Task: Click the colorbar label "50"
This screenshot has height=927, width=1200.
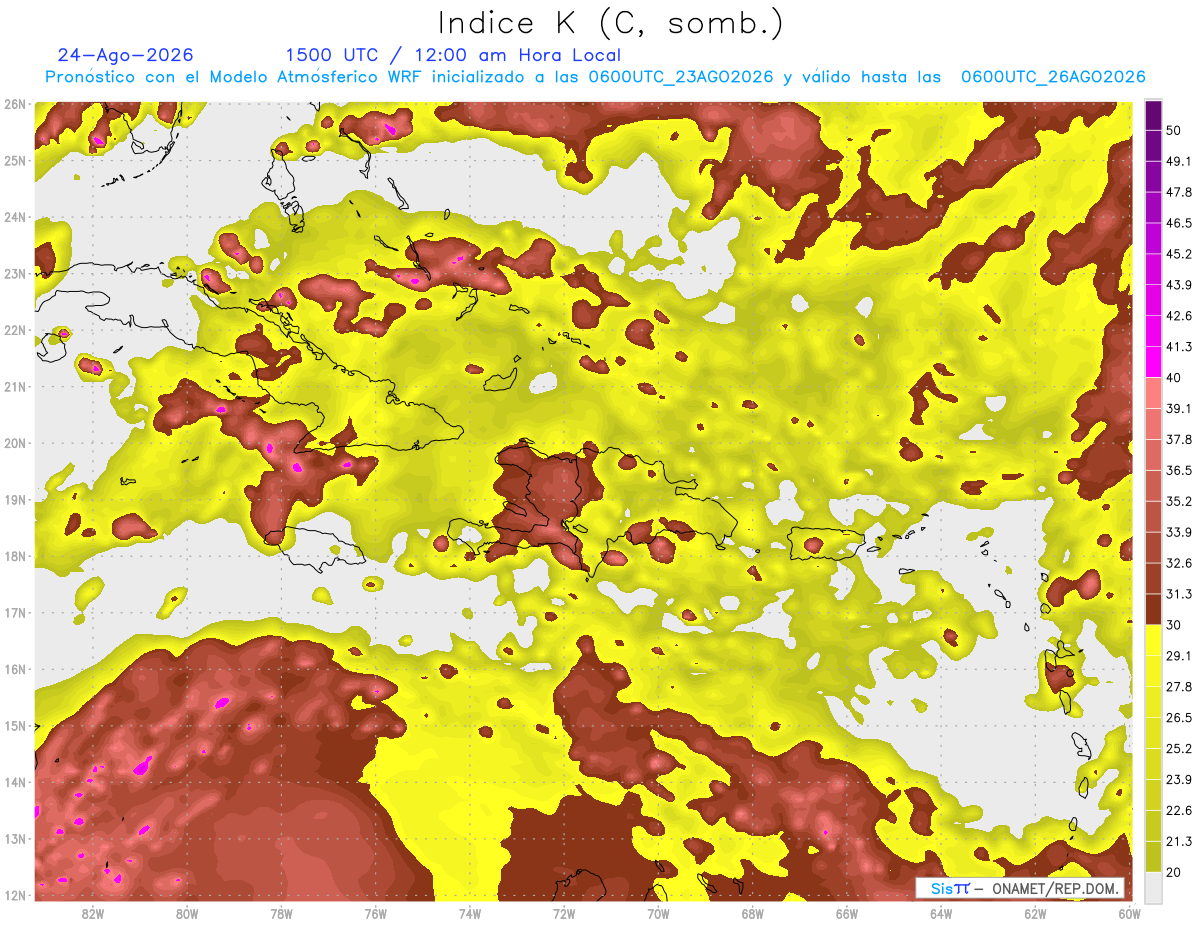Action: (1175, 131)
